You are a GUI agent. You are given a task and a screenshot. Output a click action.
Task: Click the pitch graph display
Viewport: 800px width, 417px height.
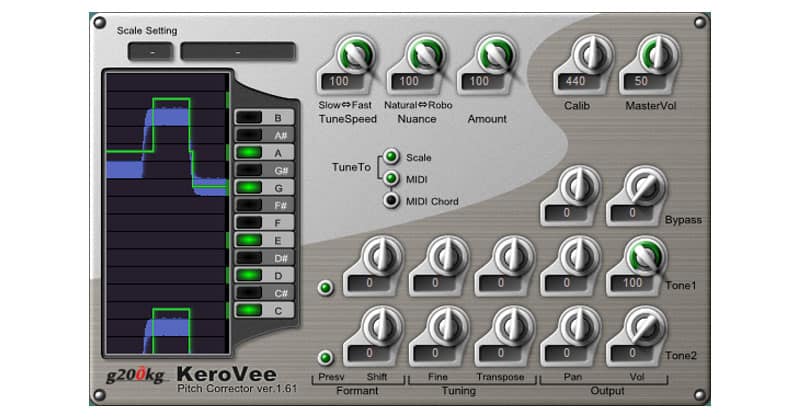(x=167, y=213)
